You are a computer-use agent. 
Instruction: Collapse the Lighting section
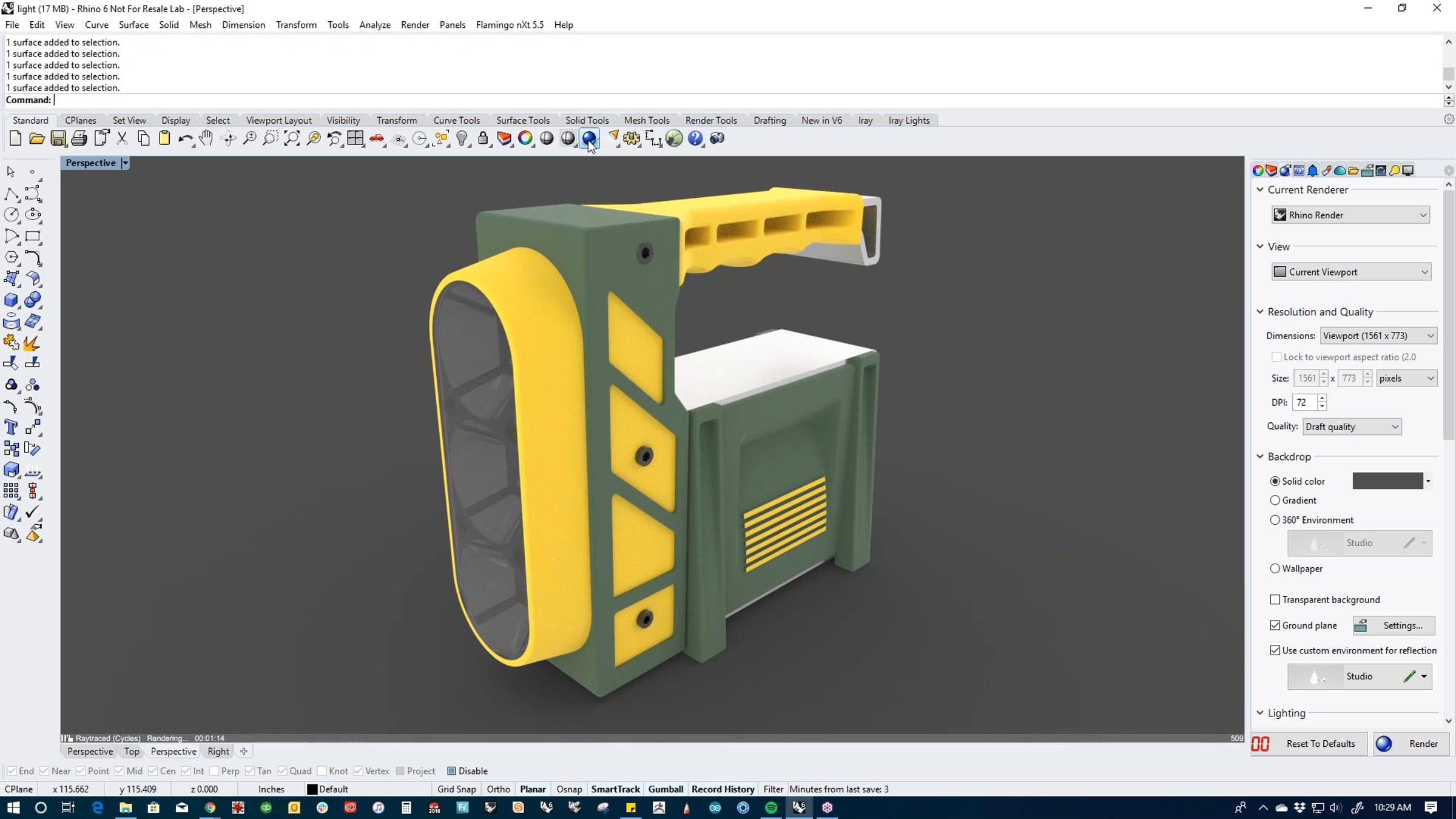tap(1260, 713)
